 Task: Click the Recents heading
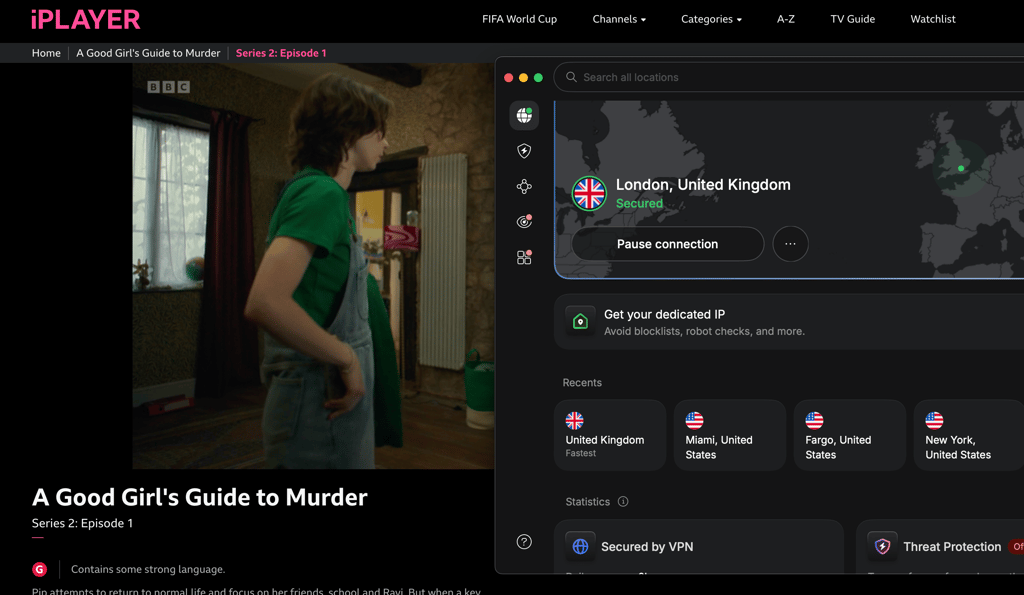582,383
